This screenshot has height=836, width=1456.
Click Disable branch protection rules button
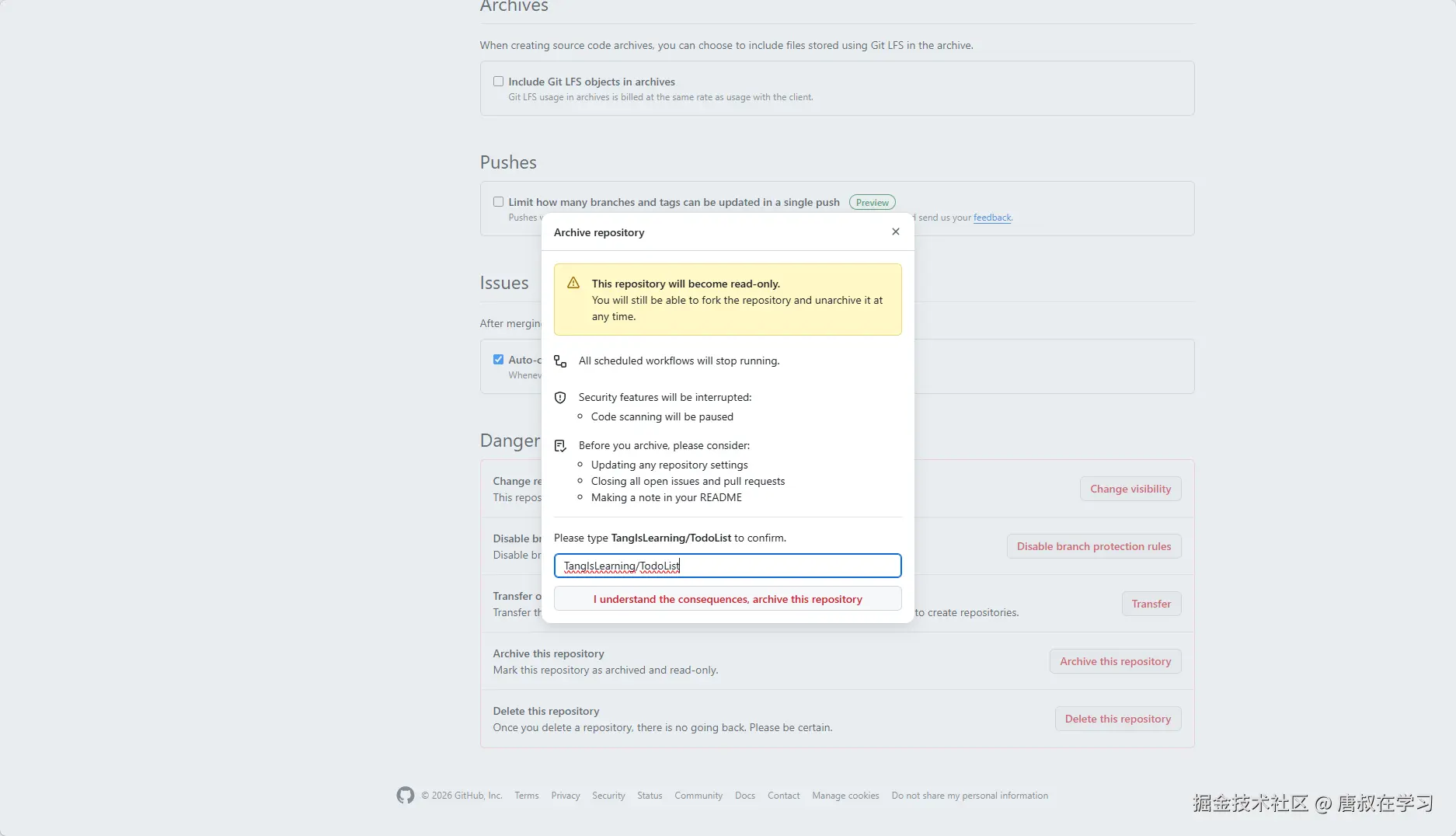(1094, 546)
